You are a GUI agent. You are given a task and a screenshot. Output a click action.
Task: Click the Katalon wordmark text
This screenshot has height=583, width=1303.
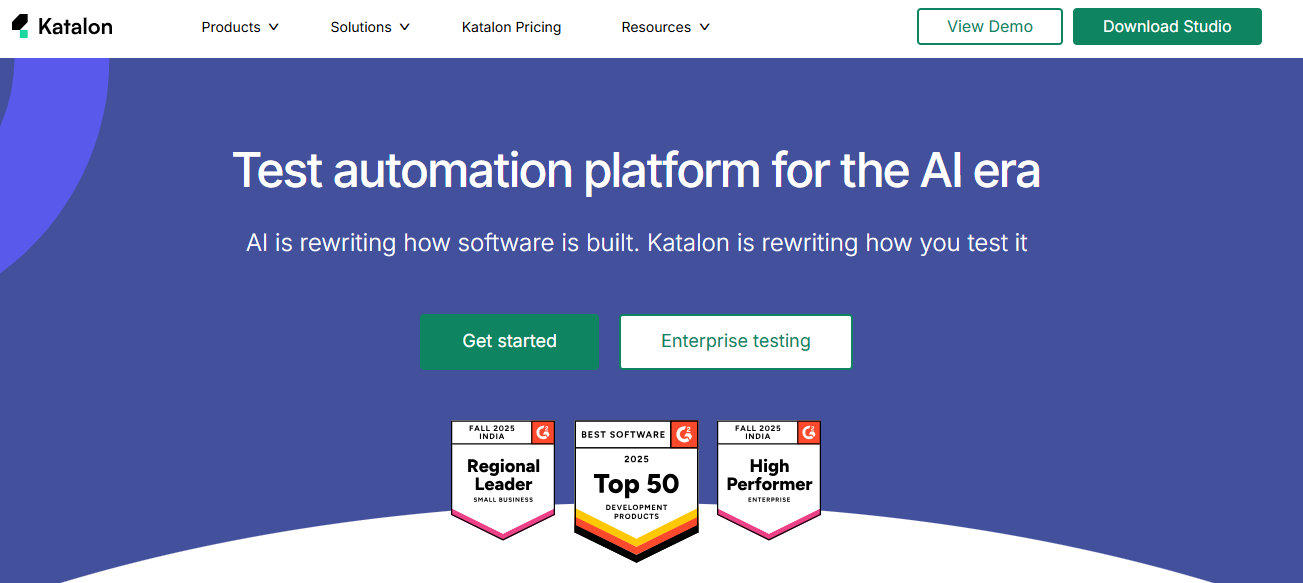(75, 27)
